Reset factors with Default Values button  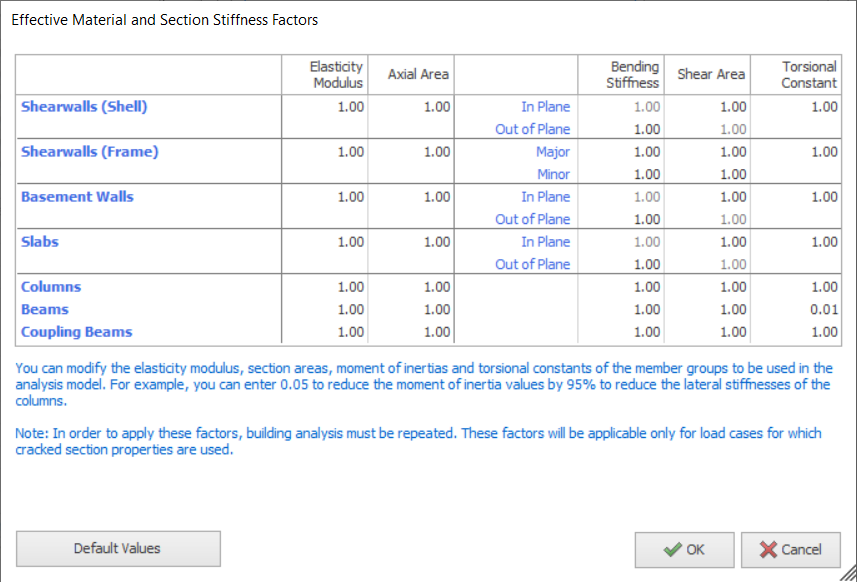[118, 548]
